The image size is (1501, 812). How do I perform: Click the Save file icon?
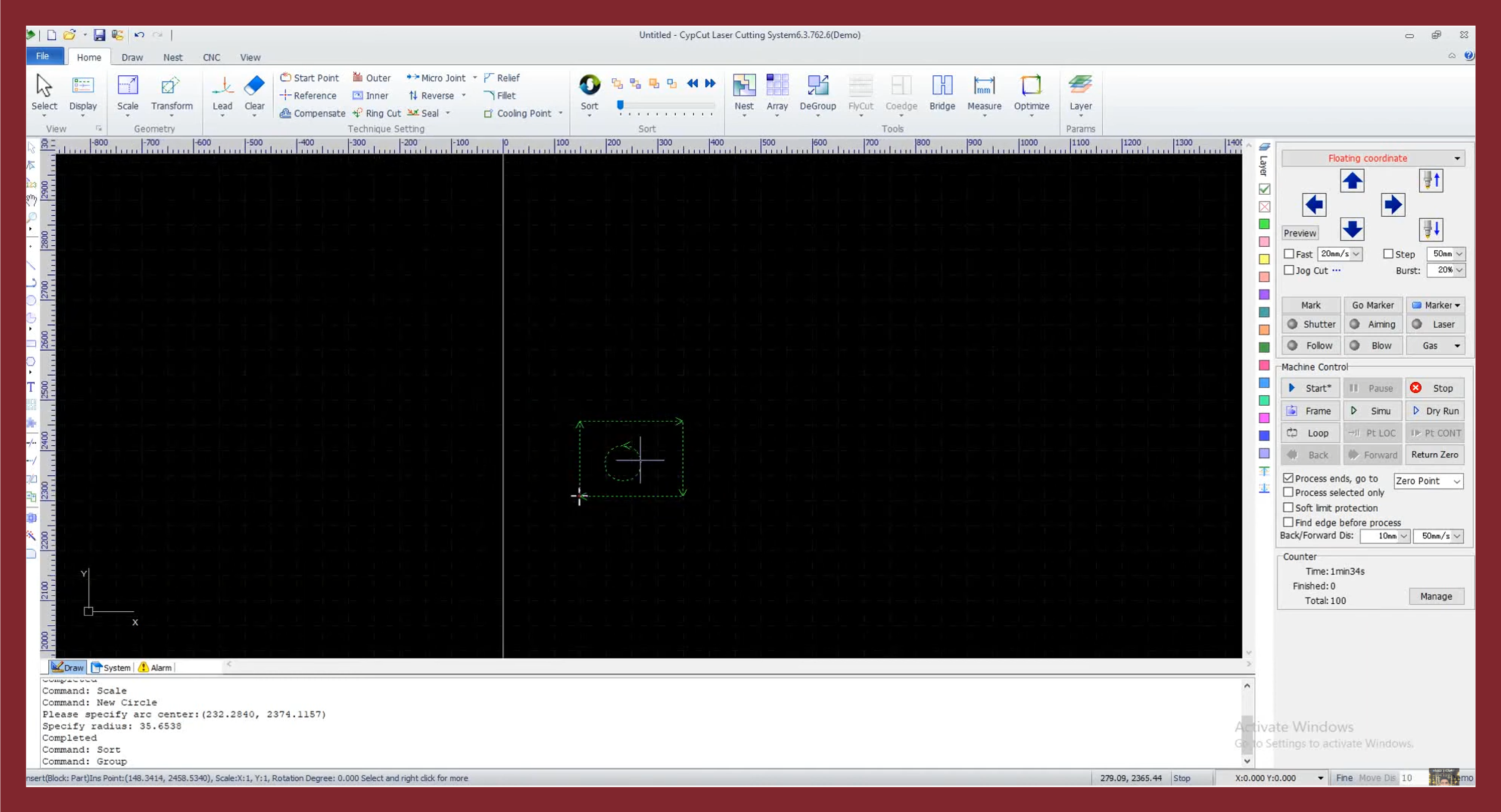(x=100, y=35)
